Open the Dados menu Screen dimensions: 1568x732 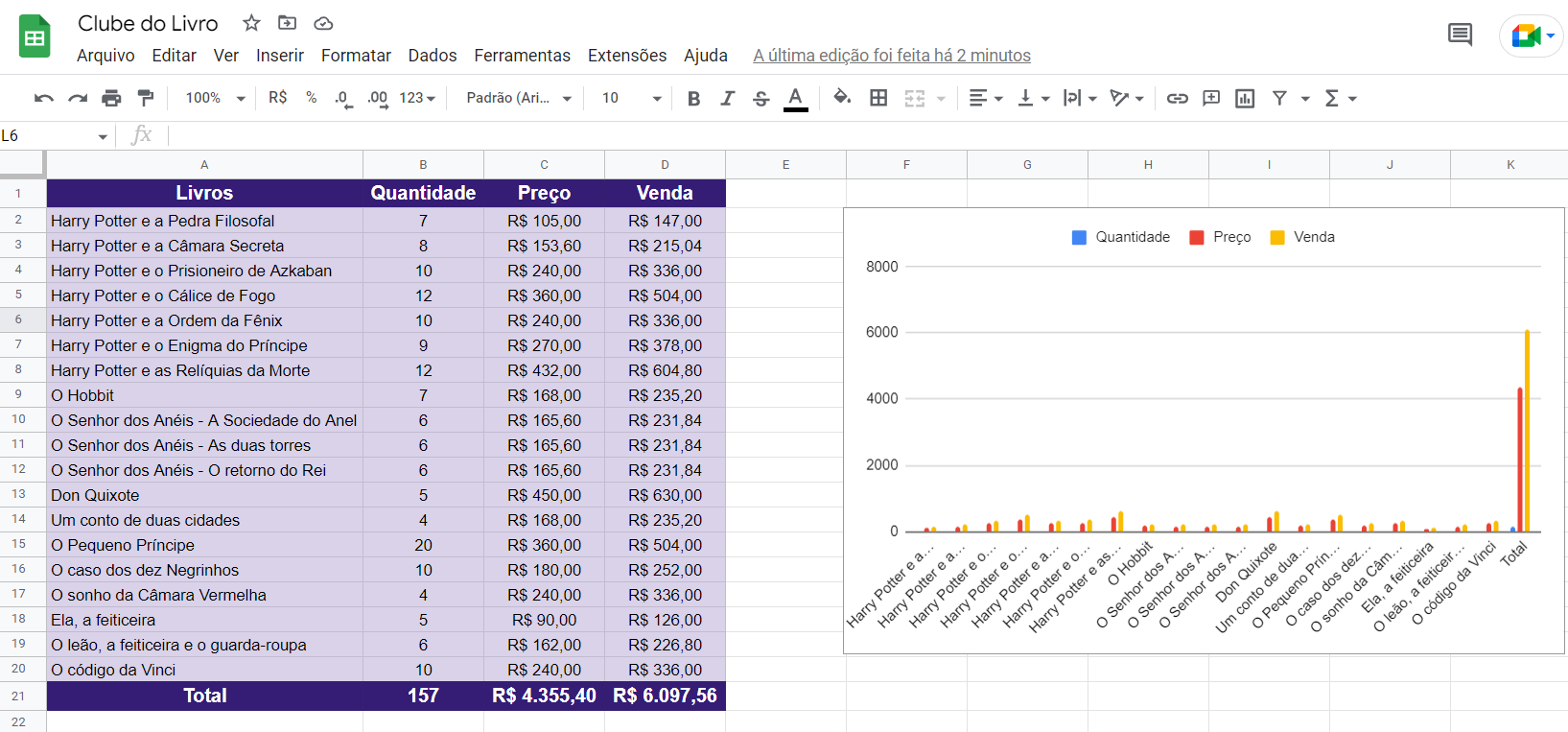433,56
